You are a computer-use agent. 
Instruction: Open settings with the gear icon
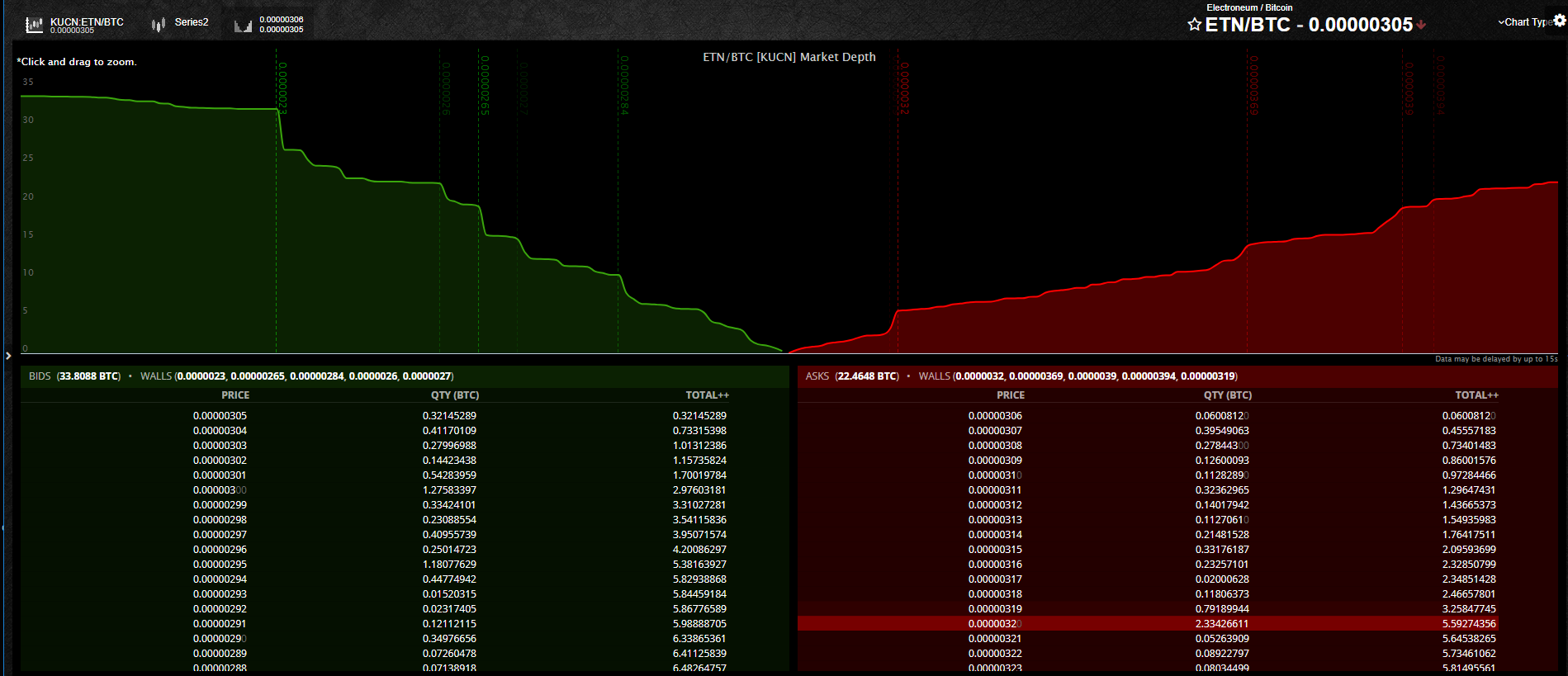tap(1560, 21)
